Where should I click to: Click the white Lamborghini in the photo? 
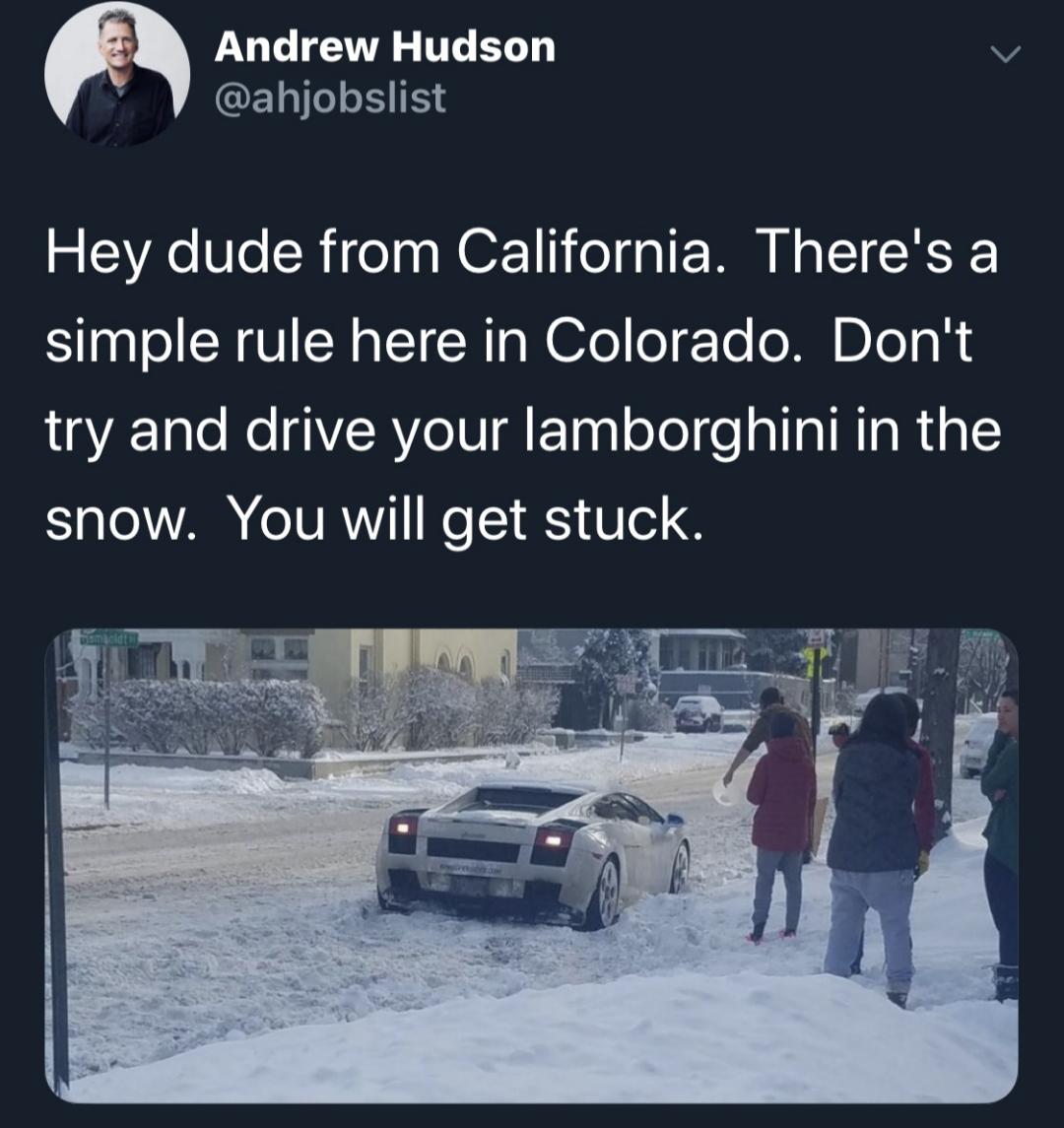click(x=533, y=855)
